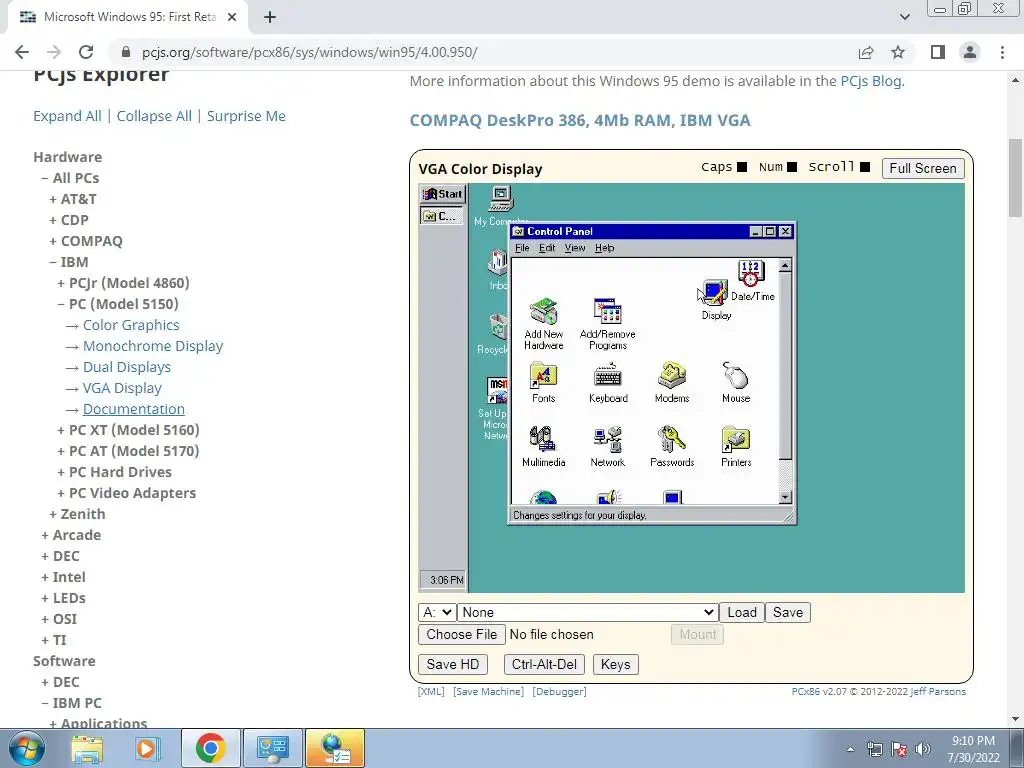Expand PCjr (Model 4860) node
Image resolution: width=1024 pixels, height=768 pixels.
[x=123, y=283]
